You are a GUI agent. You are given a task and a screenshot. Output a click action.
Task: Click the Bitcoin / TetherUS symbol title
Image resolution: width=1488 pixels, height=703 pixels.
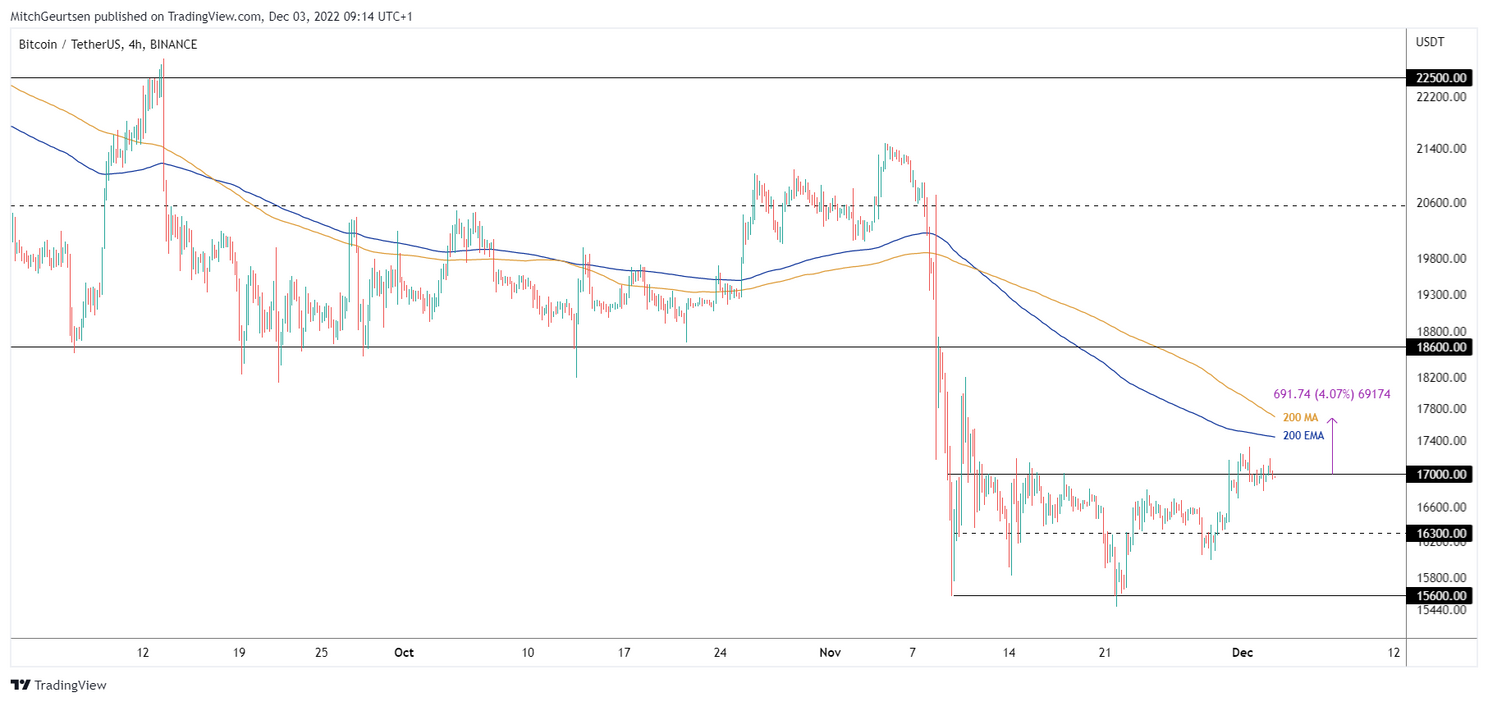(107, 44)
